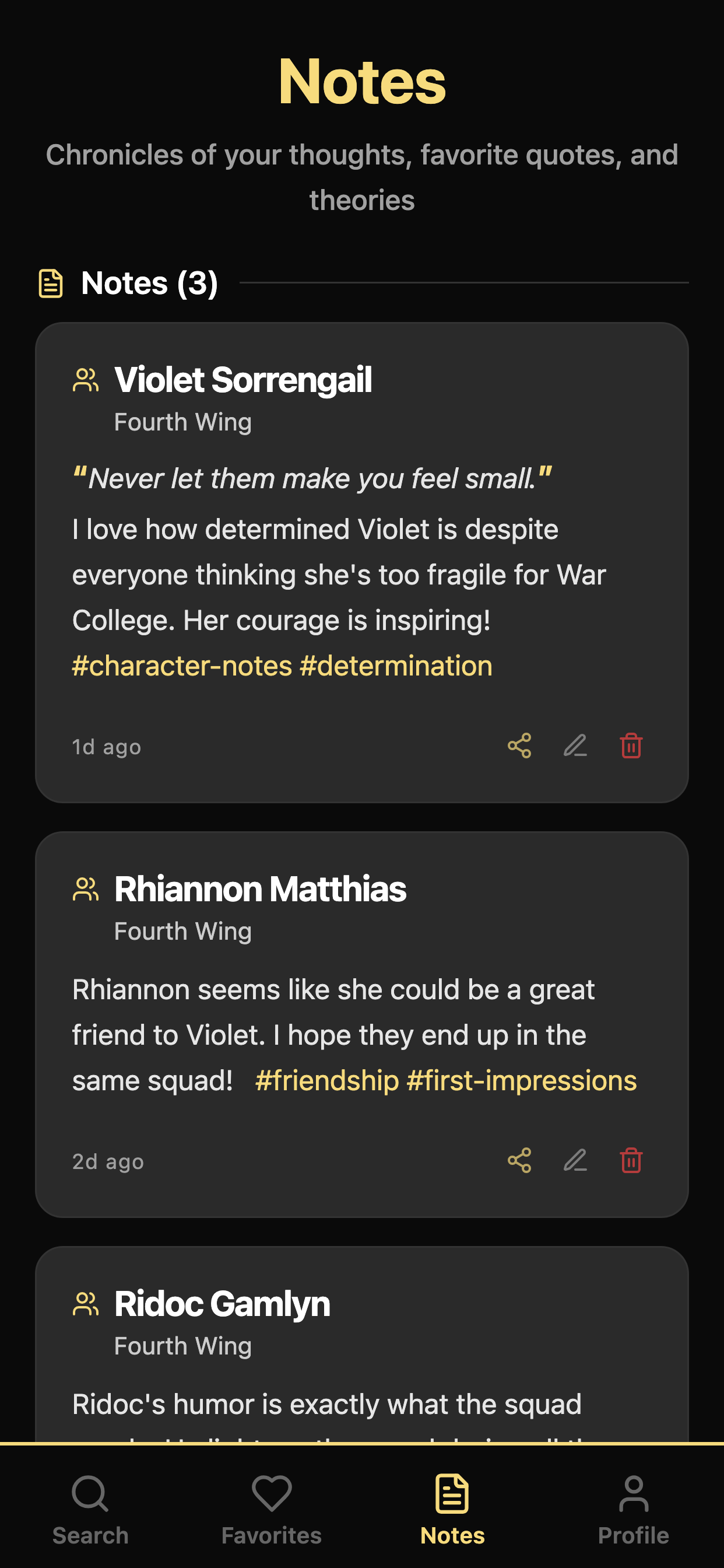Viewport: 724px width, 1568px height.
Task: Open Violet Sorrengail's character page
Action: pos(242,379)
